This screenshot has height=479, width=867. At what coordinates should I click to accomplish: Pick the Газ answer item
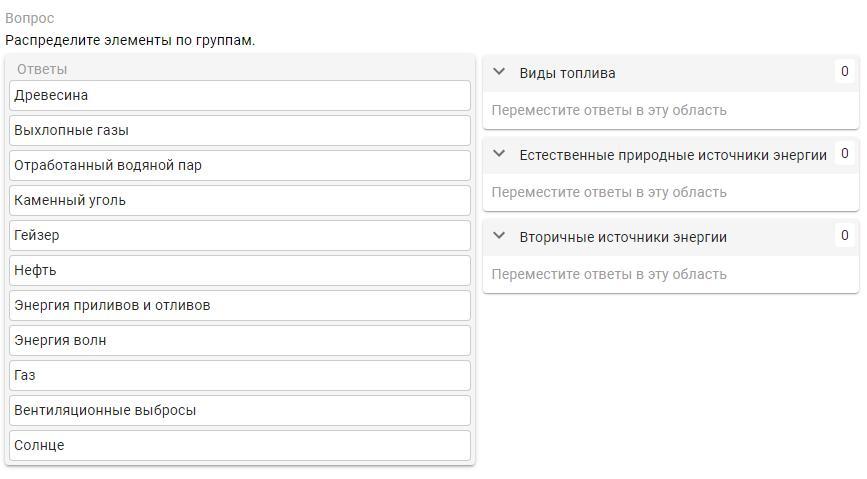click(x=240, y=376)
